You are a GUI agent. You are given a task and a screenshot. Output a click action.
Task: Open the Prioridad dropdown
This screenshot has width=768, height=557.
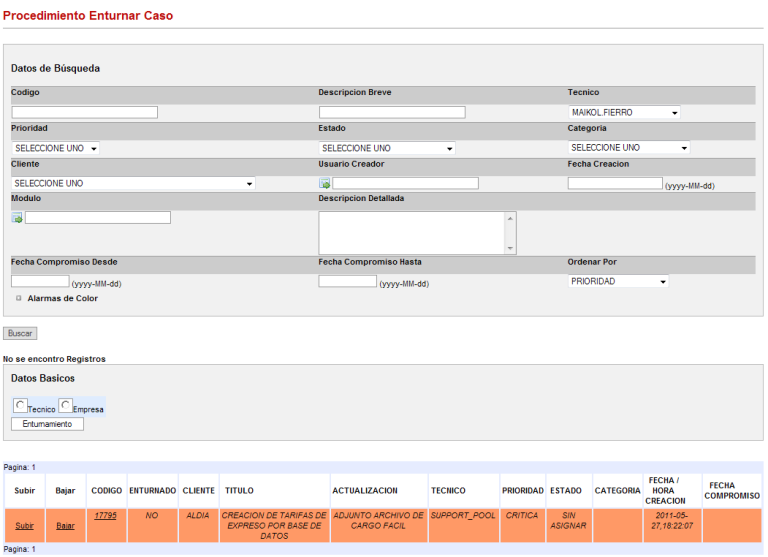tap(56, 148)
